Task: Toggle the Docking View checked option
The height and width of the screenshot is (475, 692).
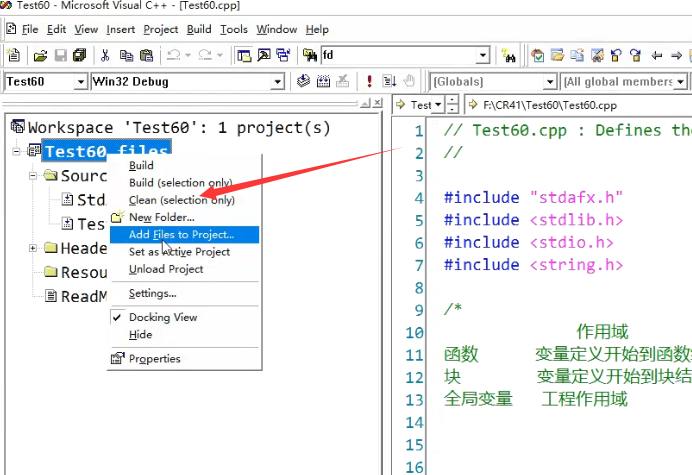Action: [x=163, y=317]
